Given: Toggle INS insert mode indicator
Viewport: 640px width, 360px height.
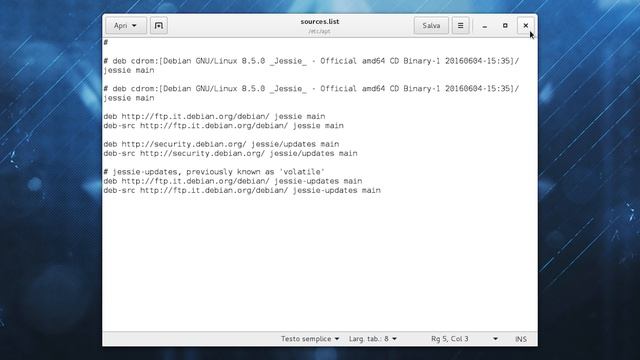Looking at the screenshot, I should (x=521, y=339).
